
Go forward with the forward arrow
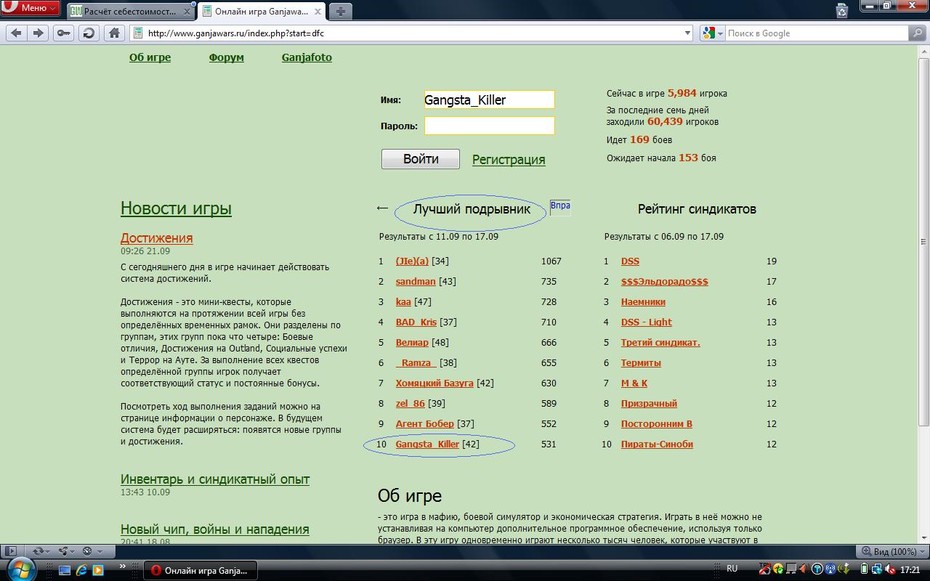point(38,33)
